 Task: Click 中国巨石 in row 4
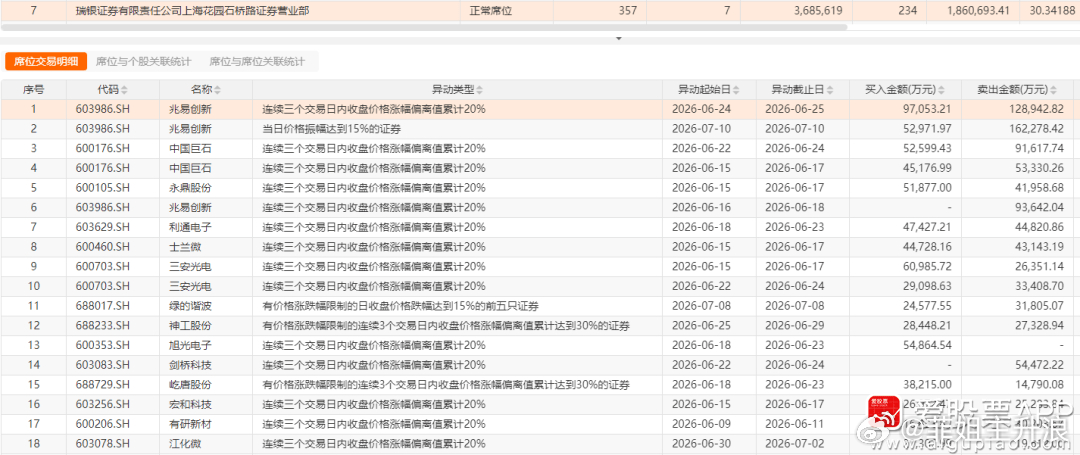tap(190, 168)
